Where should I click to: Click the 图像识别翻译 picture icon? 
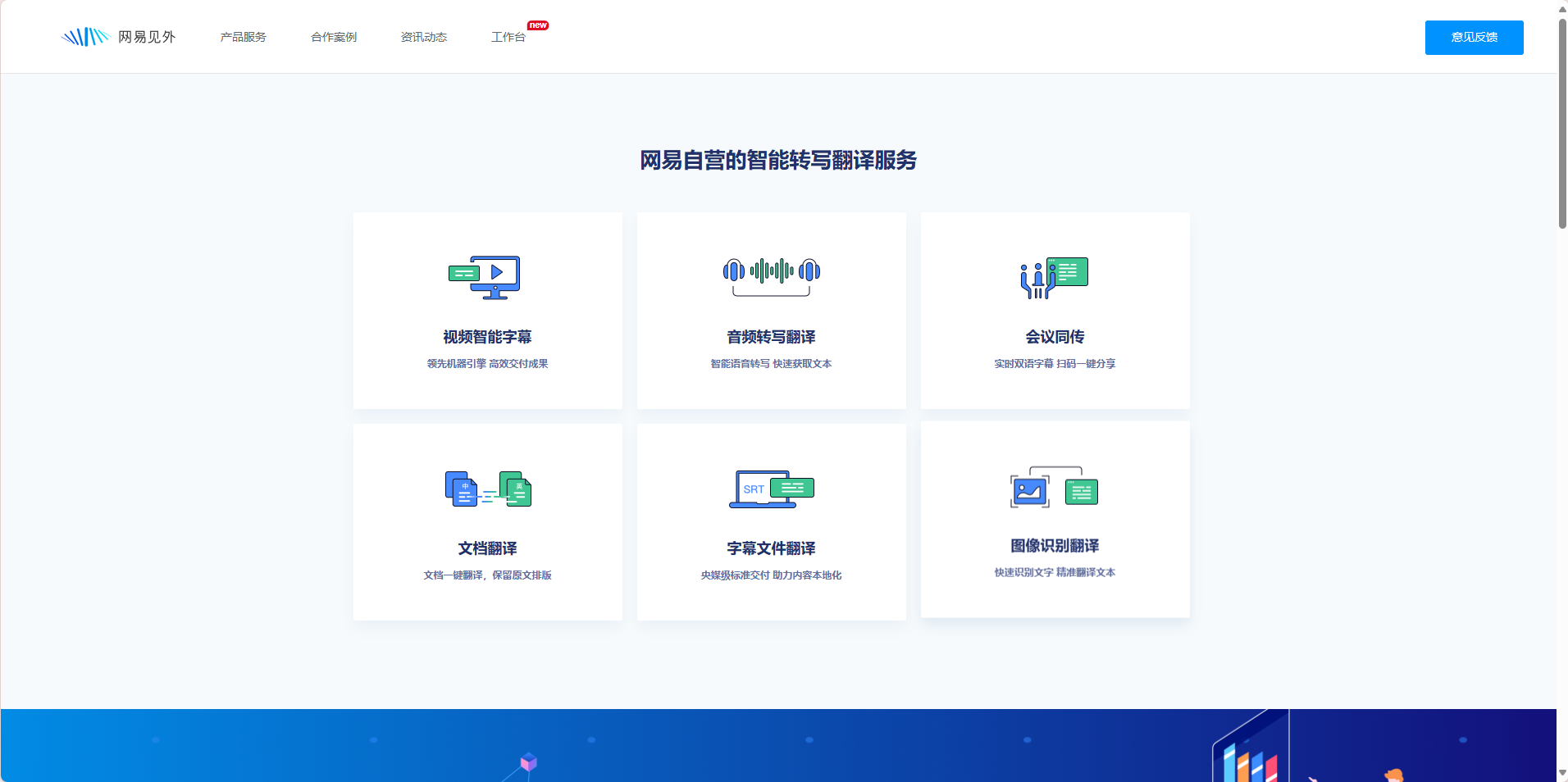1054,488
